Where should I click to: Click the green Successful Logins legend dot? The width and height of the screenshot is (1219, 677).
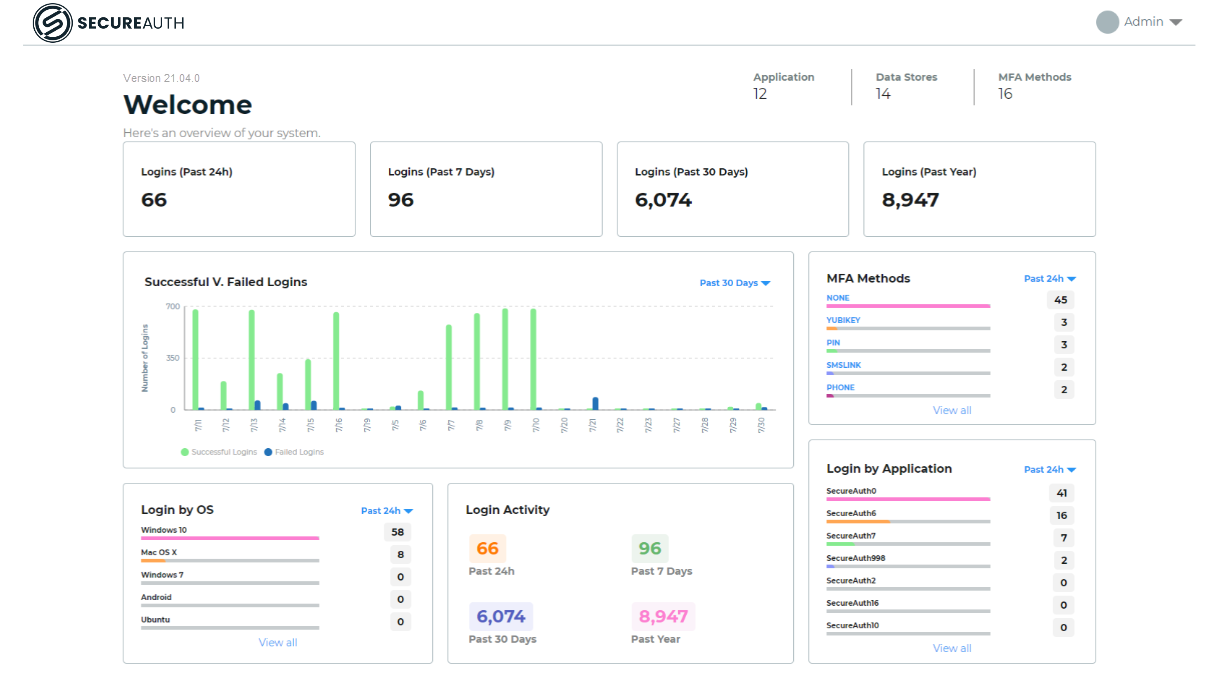tap(184, 451)
